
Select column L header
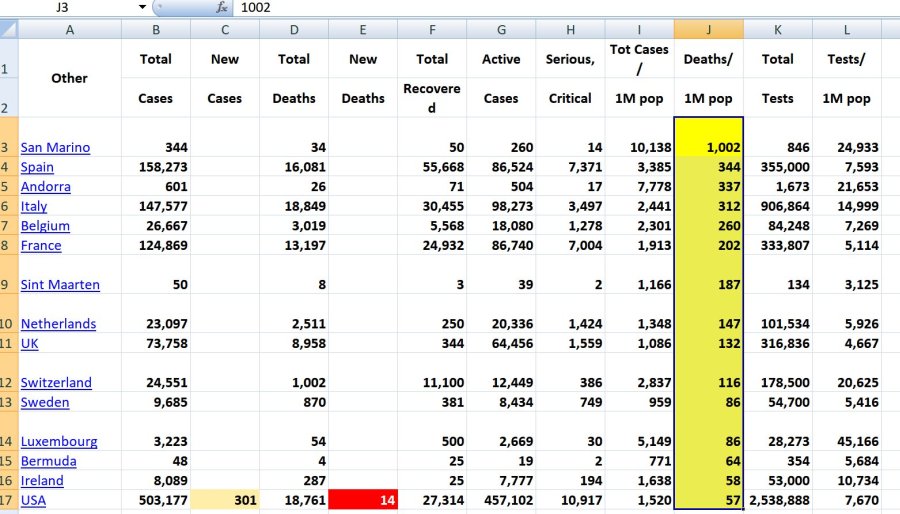pyautogui.click(x=846, y=30)
